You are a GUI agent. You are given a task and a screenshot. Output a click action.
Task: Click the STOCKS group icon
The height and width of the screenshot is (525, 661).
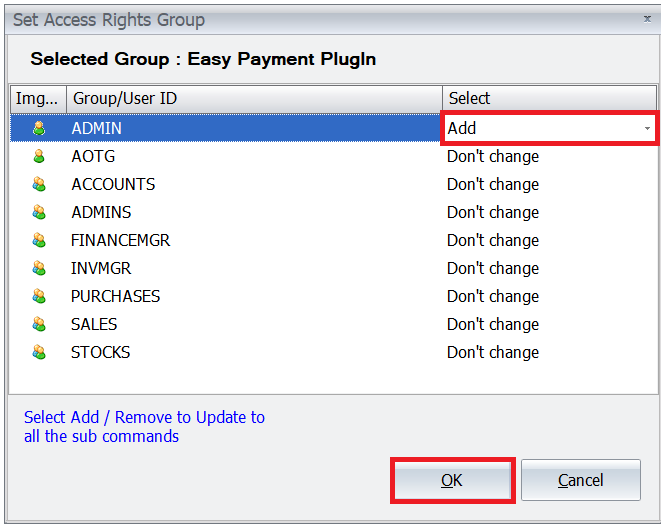[x=39, y=352]
